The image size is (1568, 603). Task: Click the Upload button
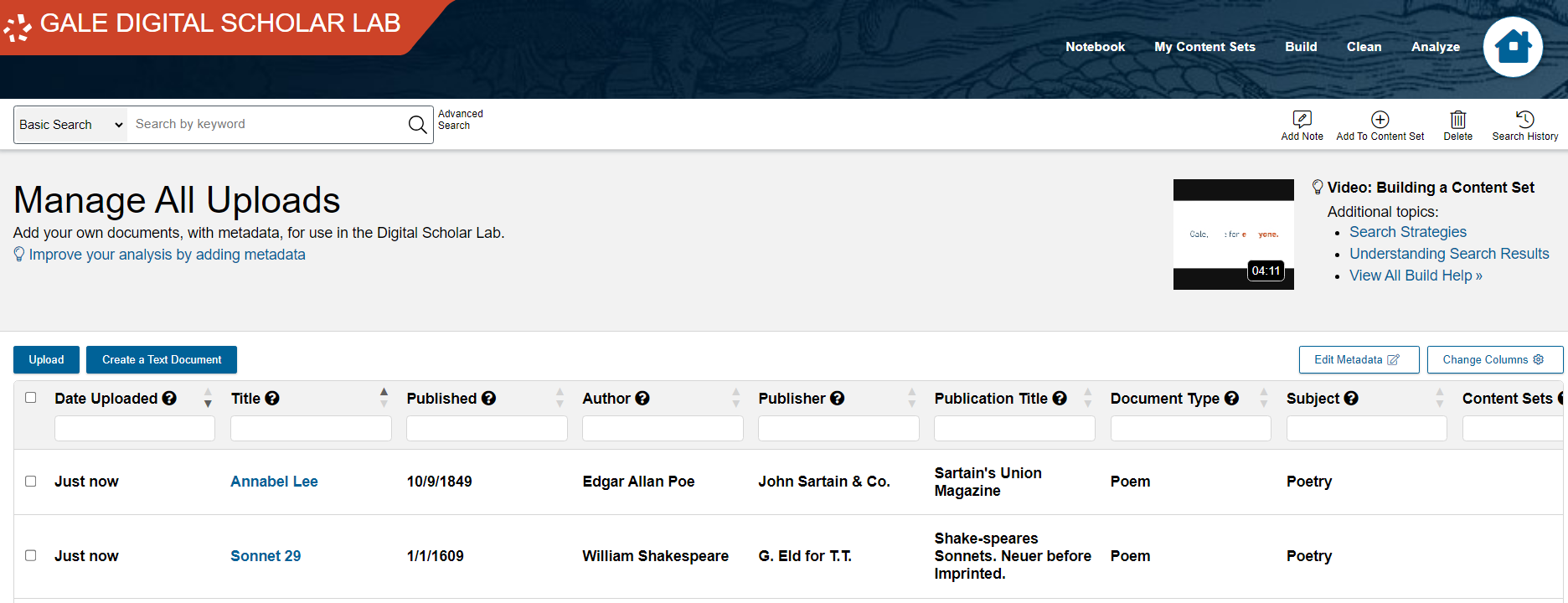(46, 359)
